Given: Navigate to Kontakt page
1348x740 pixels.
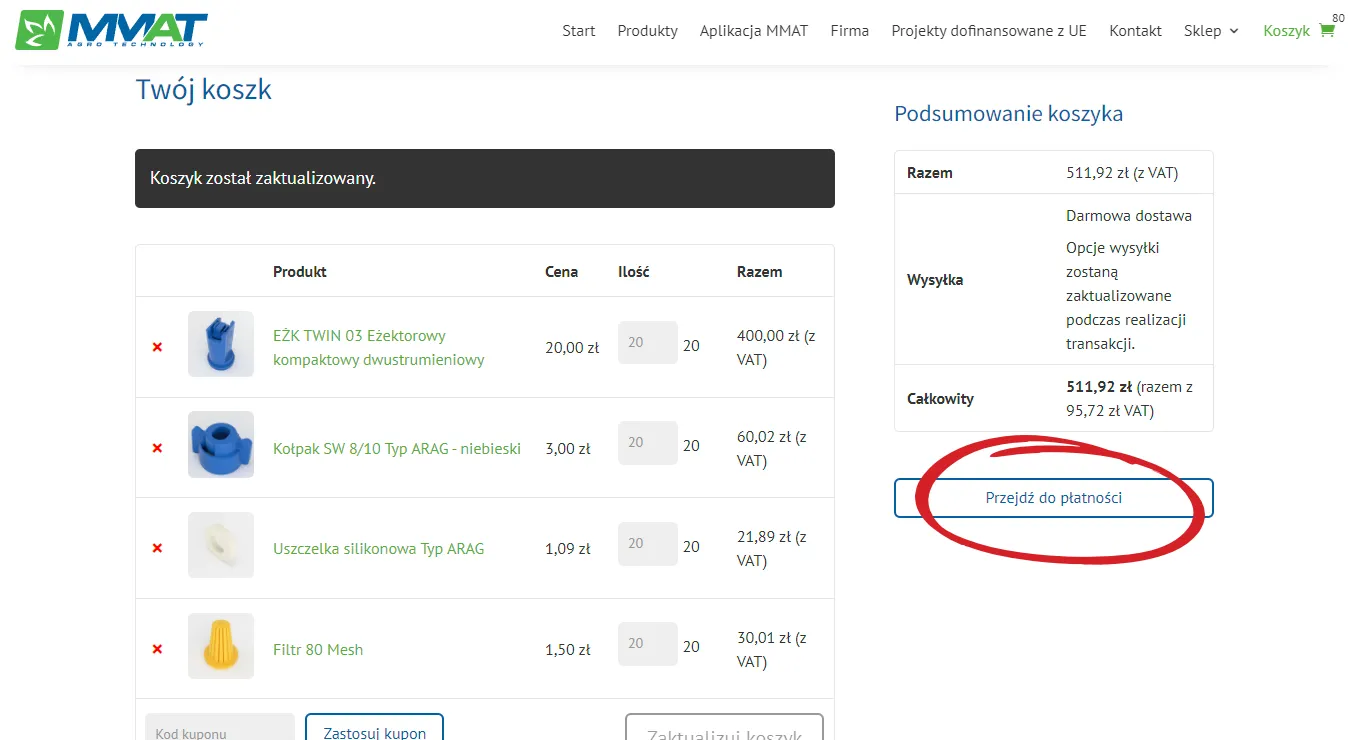Looking at the screenshot, I should click(x=1135, y=31).
